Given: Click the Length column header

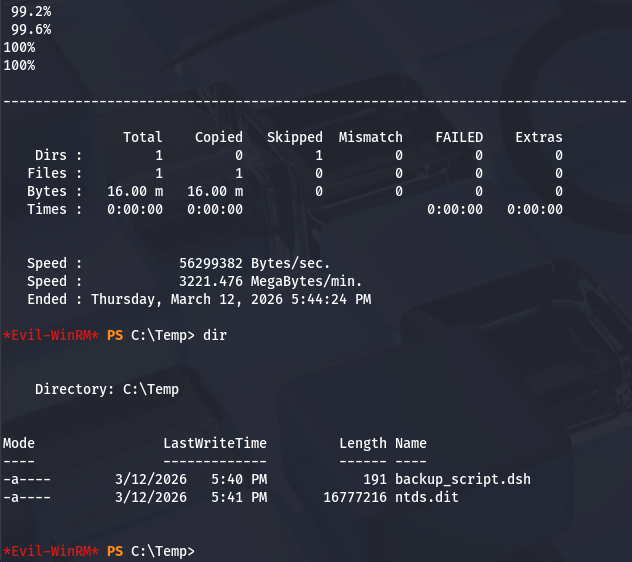Looking at the screenshot, I should click(x=363, y=443).
